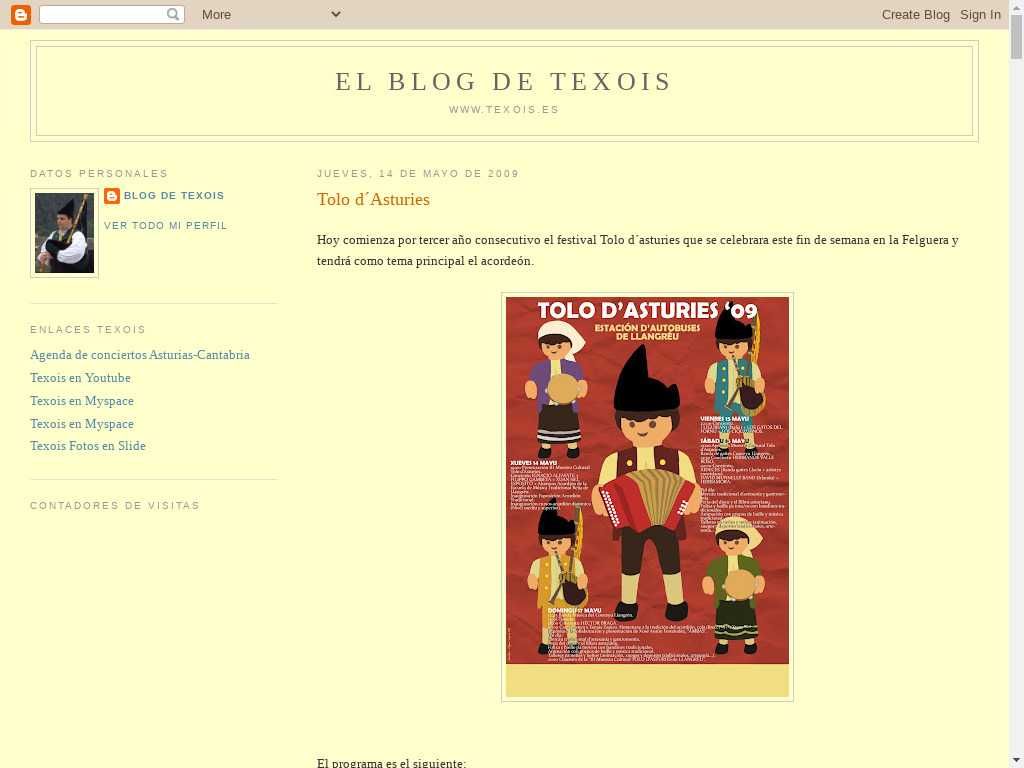Screen dimensions: 1024x768
Task: Click the www.texois.es subtitle text
Action: coord(504,110)
